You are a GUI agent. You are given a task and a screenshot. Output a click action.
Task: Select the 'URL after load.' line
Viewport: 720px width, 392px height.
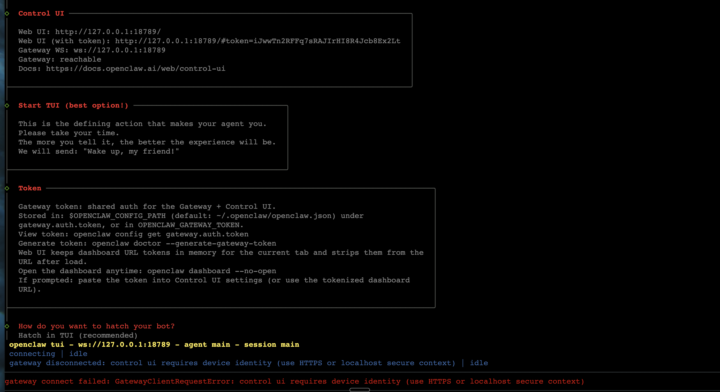tap(53, 261)
